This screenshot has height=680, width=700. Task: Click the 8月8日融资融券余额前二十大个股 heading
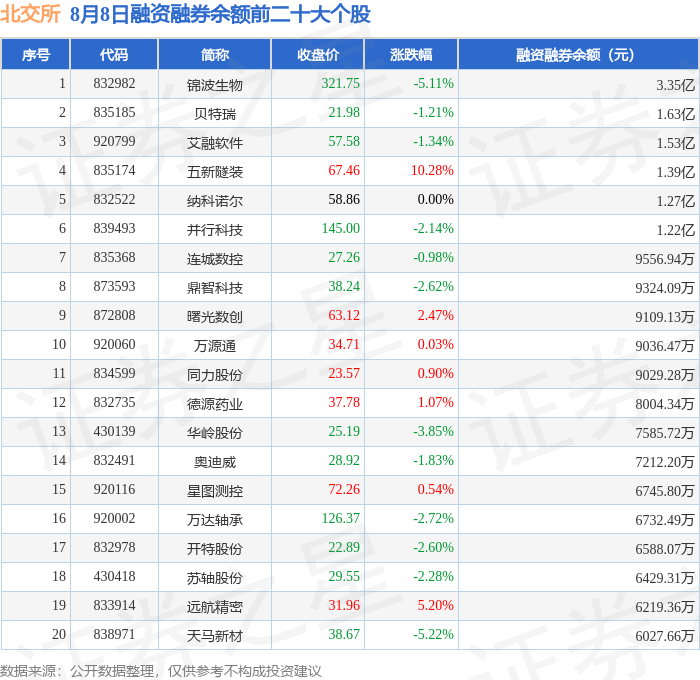point(220,14)
